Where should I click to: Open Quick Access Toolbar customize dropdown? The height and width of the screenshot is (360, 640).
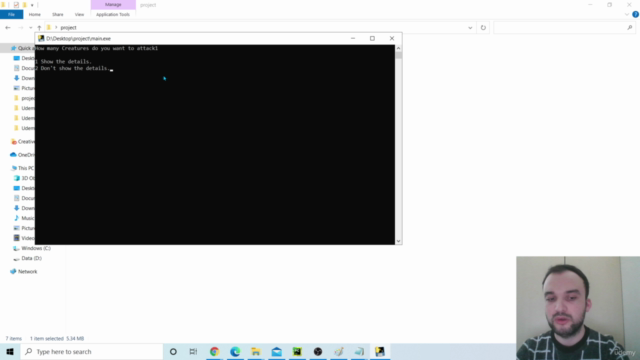click(x=32, y=5)
